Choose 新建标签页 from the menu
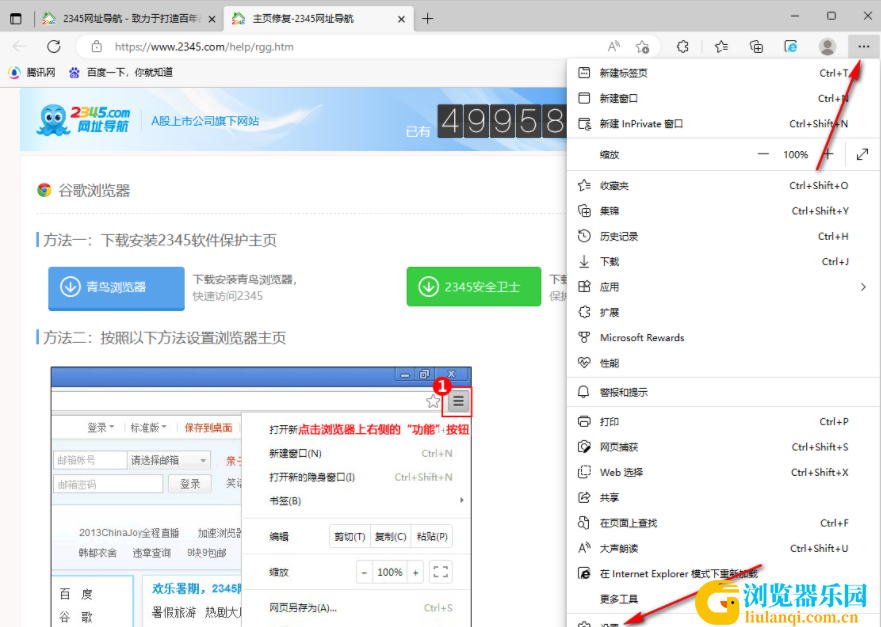The height and width of the screenshot is (627, 881). tap(723, 73)
